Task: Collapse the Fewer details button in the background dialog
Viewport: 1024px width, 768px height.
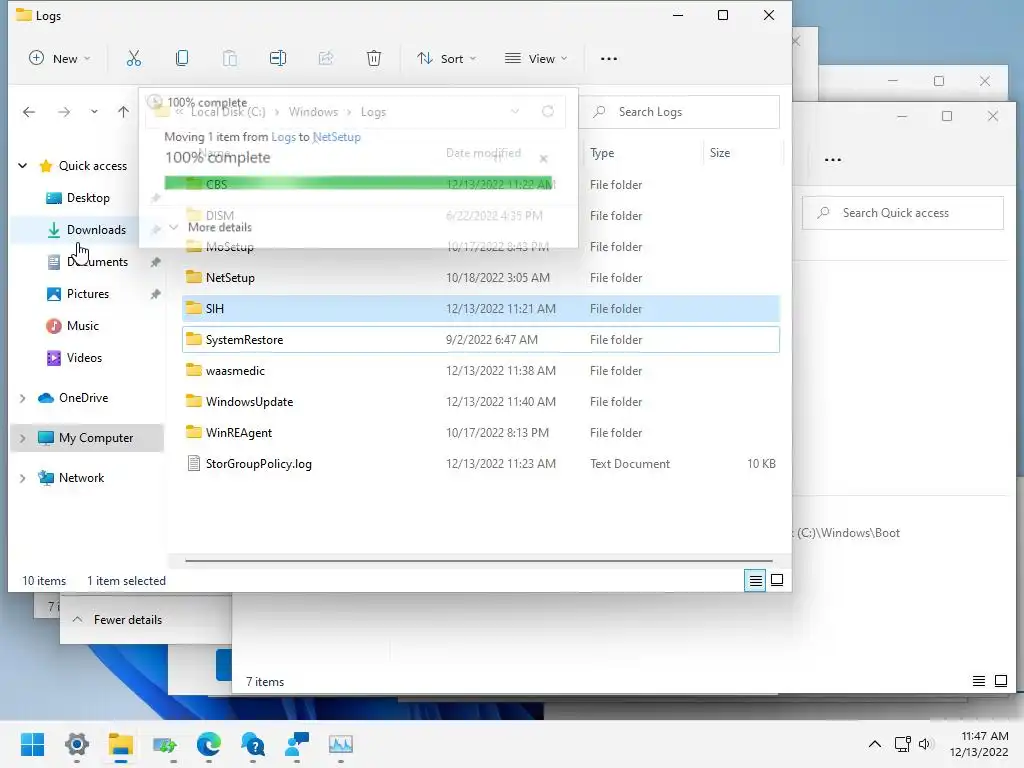Action: point(118,620)
